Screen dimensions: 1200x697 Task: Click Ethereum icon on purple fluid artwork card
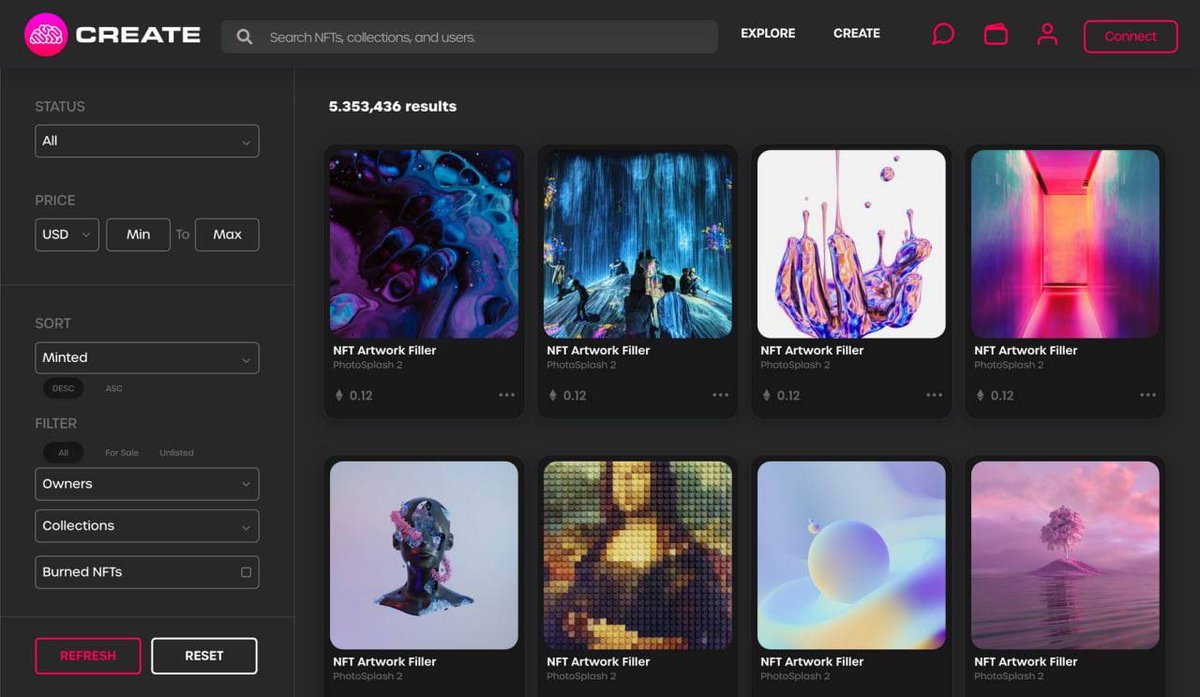click(338, 395)
